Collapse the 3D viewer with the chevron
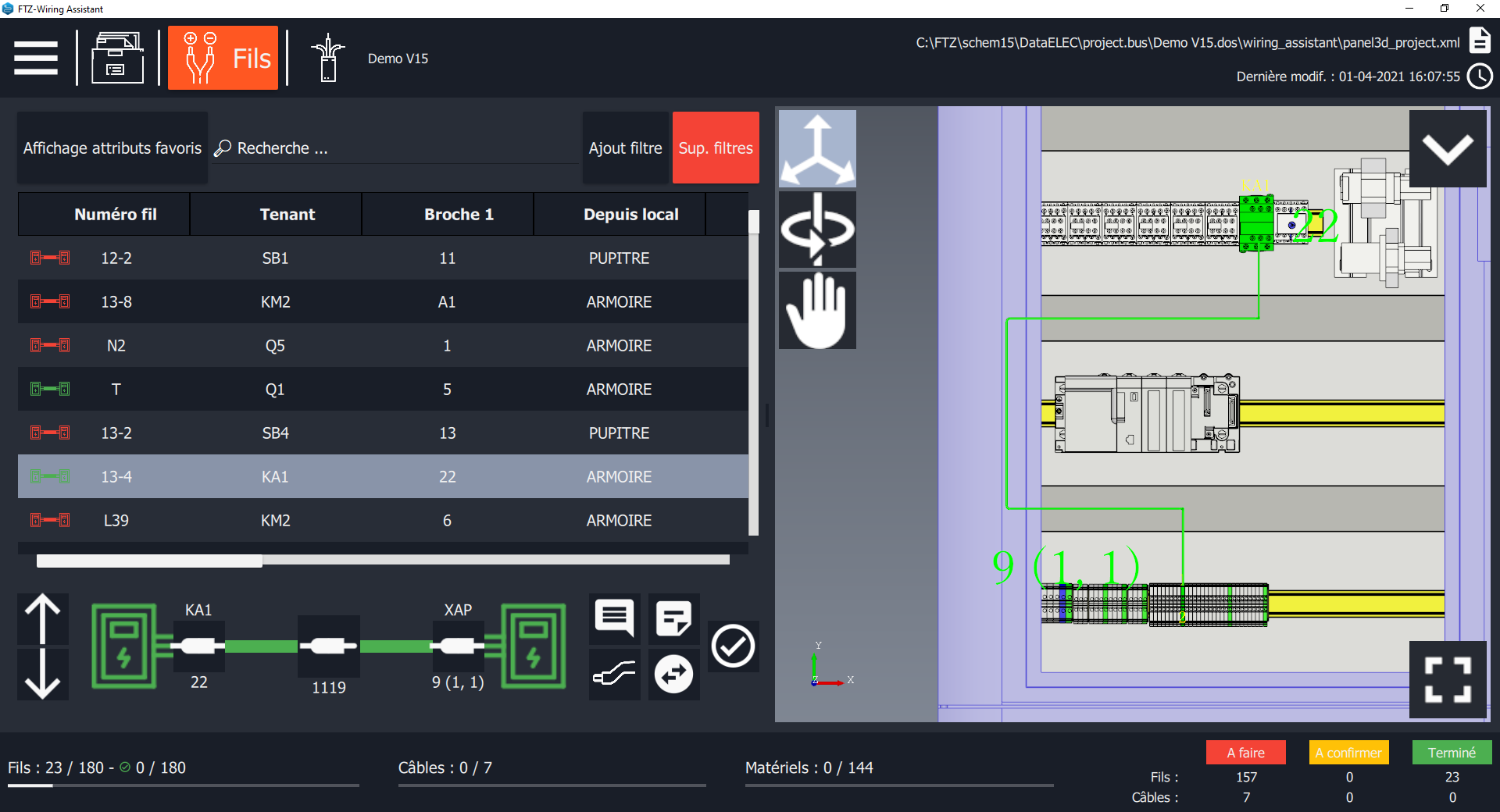Image resolution: width=1500 pixels, height=812 pixels. click(1448, 148)
